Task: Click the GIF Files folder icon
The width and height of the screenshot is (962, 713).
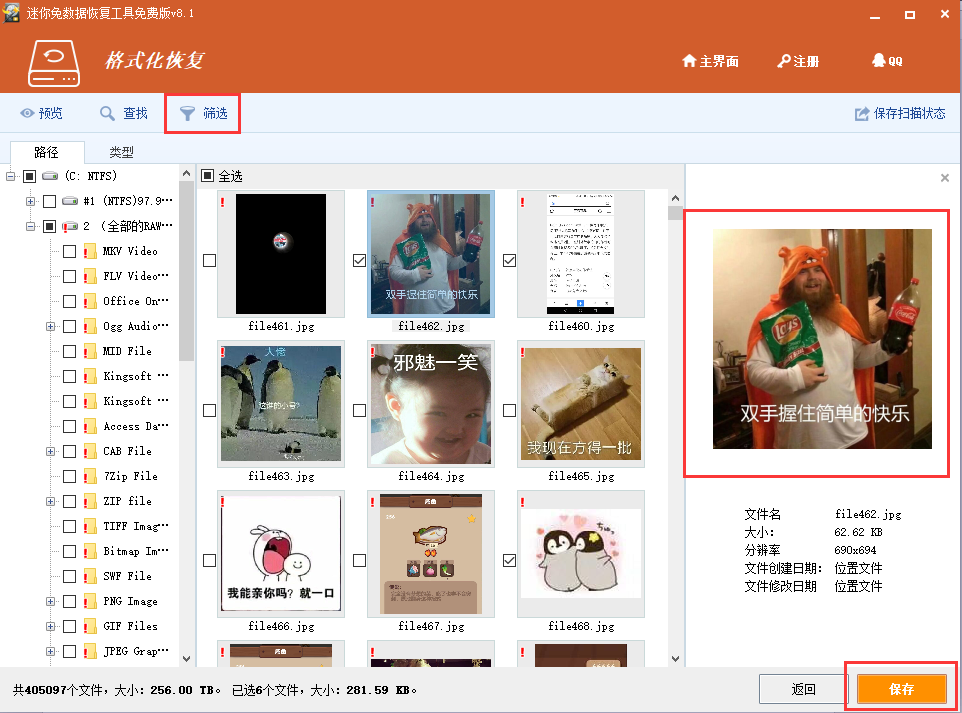Action: 90,626
